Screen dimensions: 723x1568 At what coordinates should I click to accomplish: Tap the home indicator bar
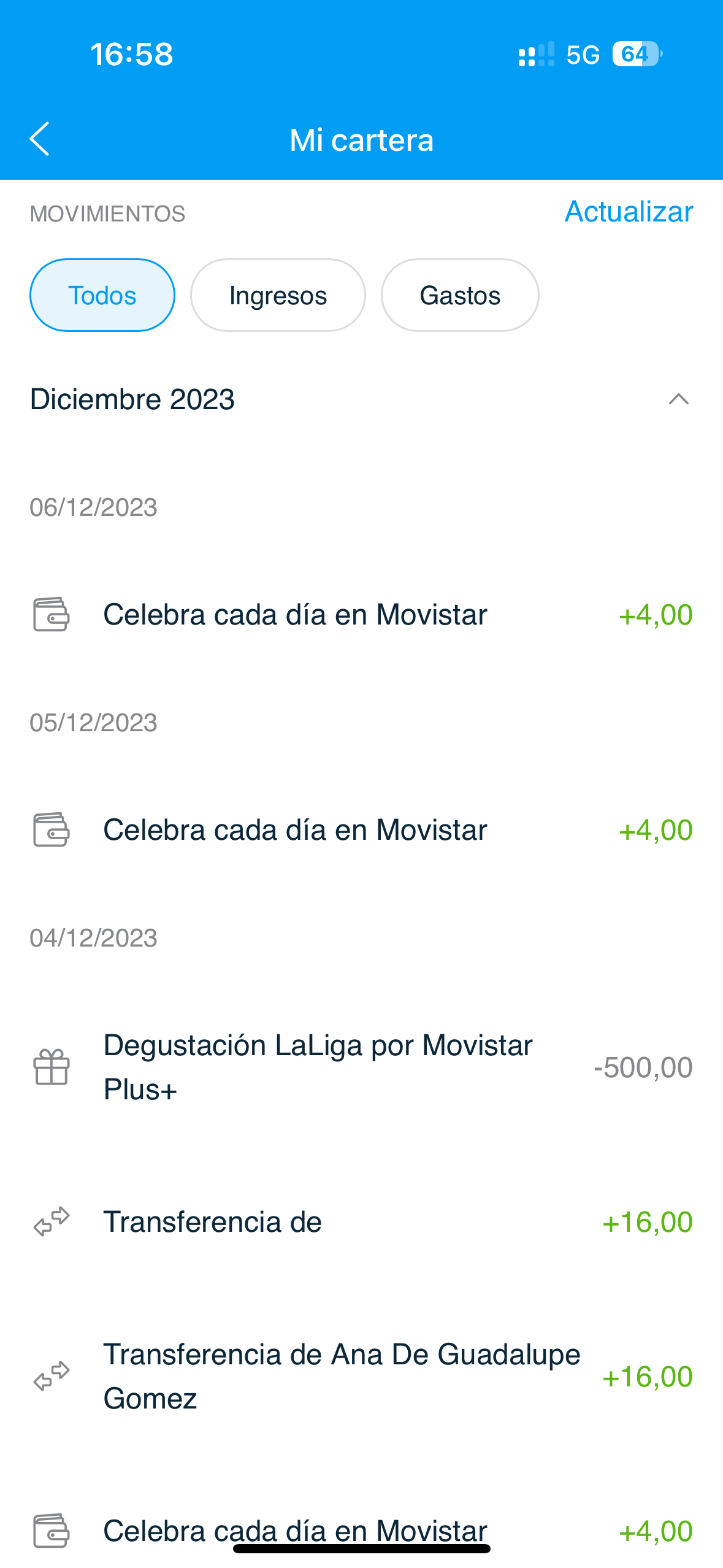(x=361, y=1549)
